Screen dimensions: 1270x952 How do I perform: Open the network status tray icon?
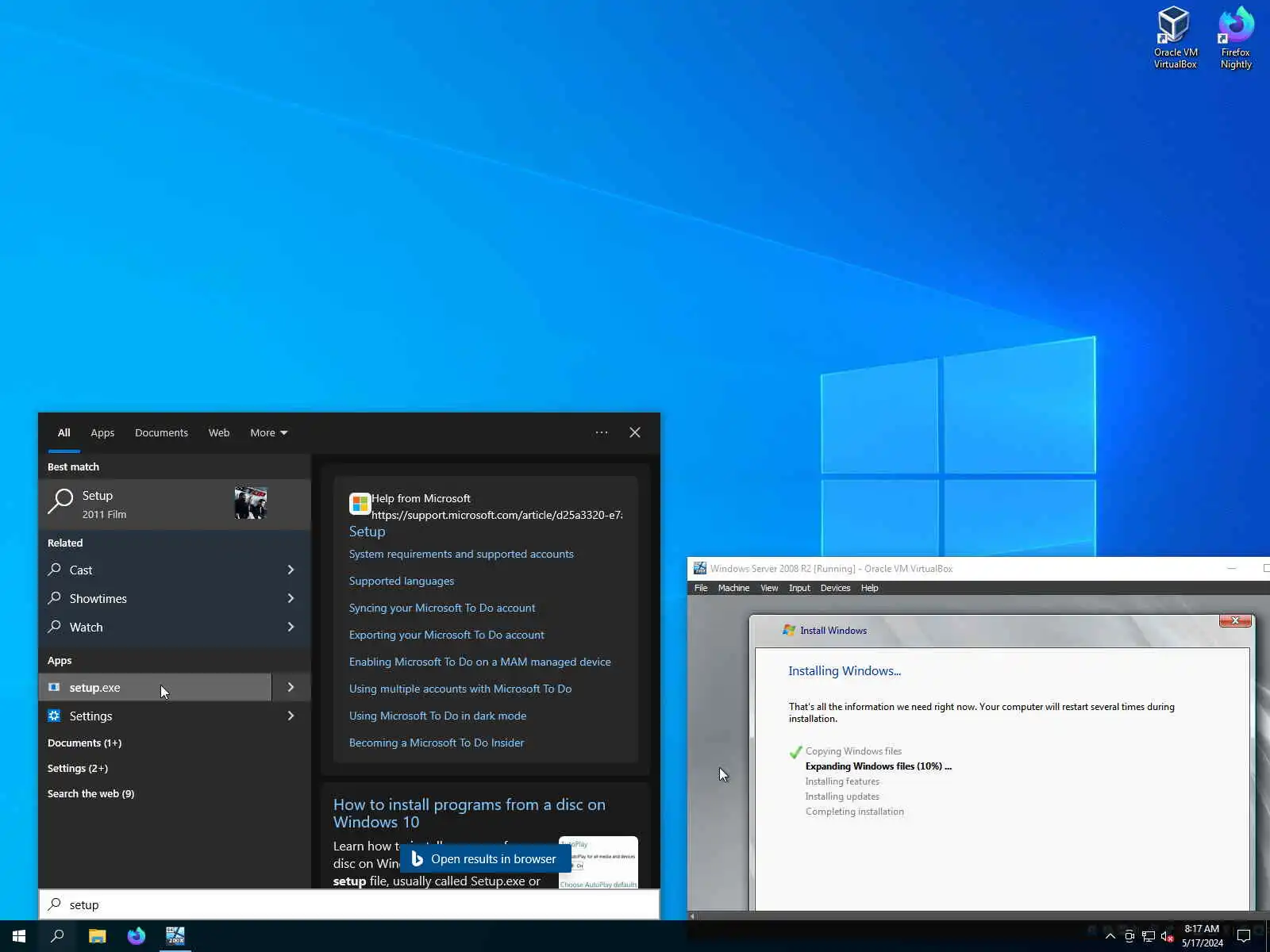1149,936
